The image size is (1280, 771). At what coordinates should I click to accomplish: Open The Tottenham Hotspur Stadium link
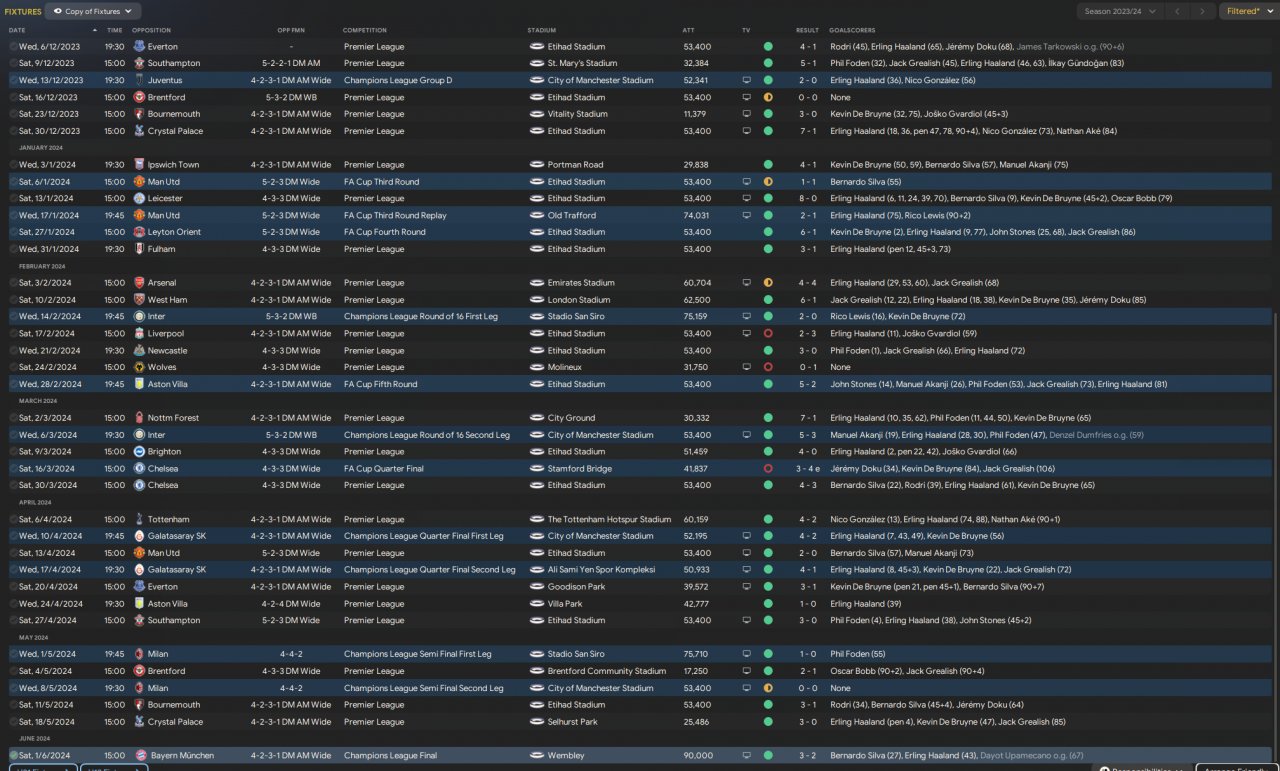pos(609,519)
